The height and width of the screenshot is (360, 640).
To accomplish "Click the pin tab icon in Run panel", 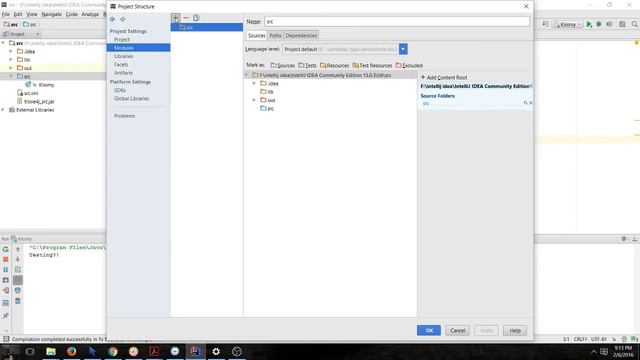I will pos(6,316).
